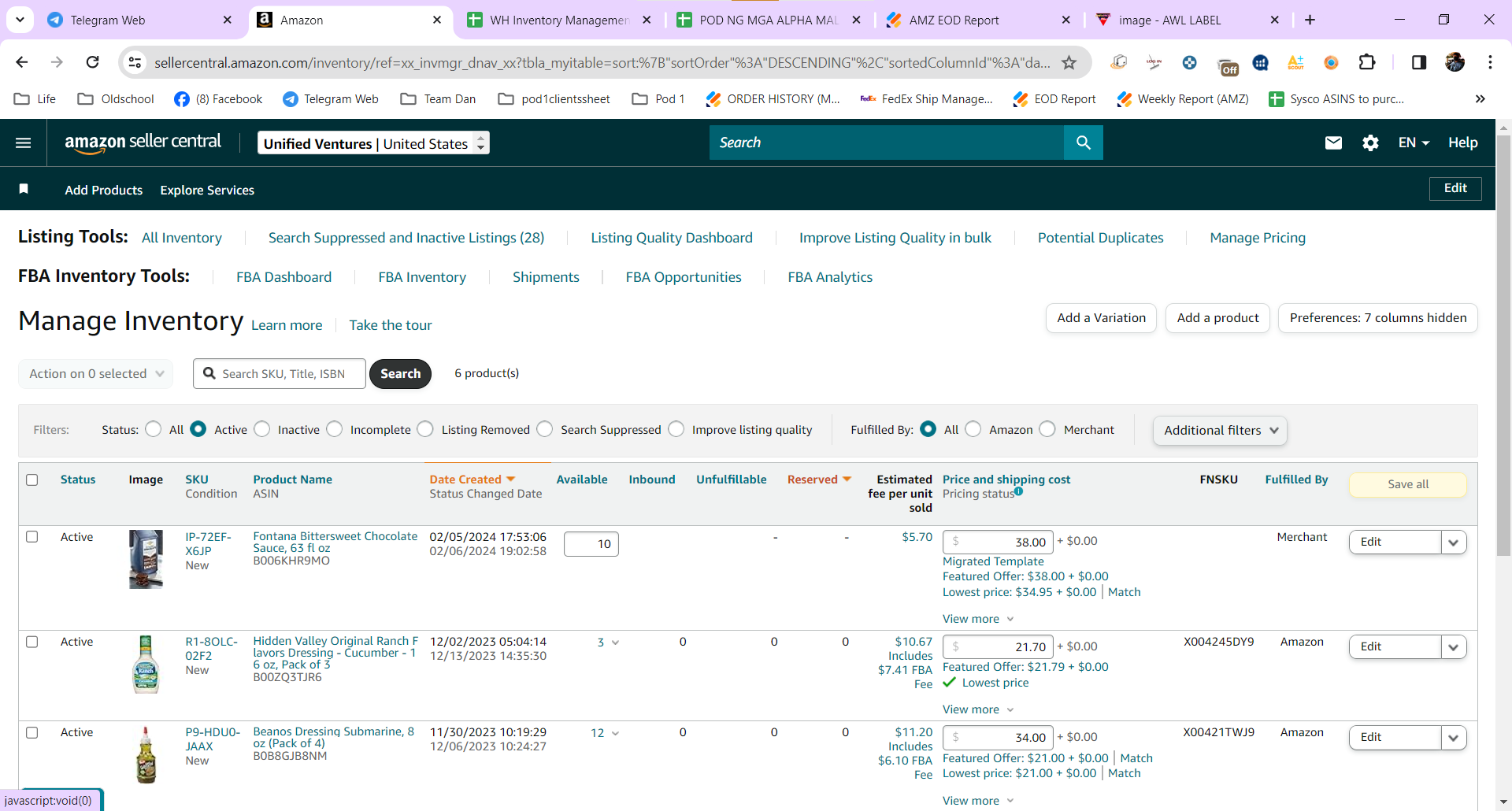Reload the page with refresh icon
1512x811 pixels.
[x=93, y=62]
